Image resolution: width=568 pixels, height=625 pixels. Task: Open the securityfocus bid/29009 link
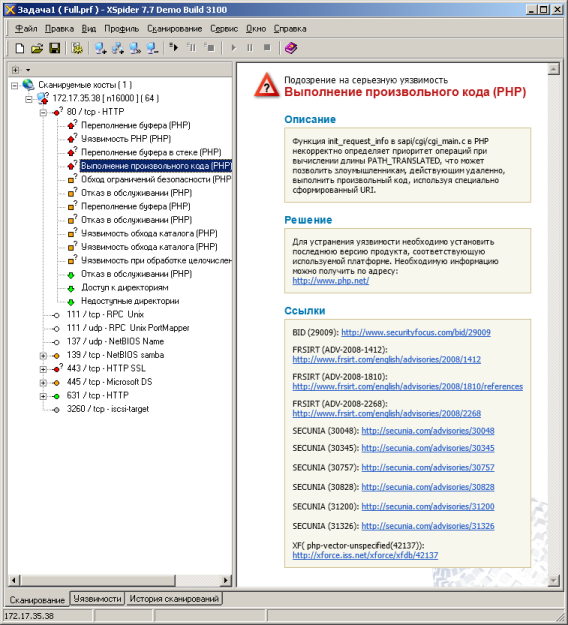pyautogui.click(x=416, y=332)
